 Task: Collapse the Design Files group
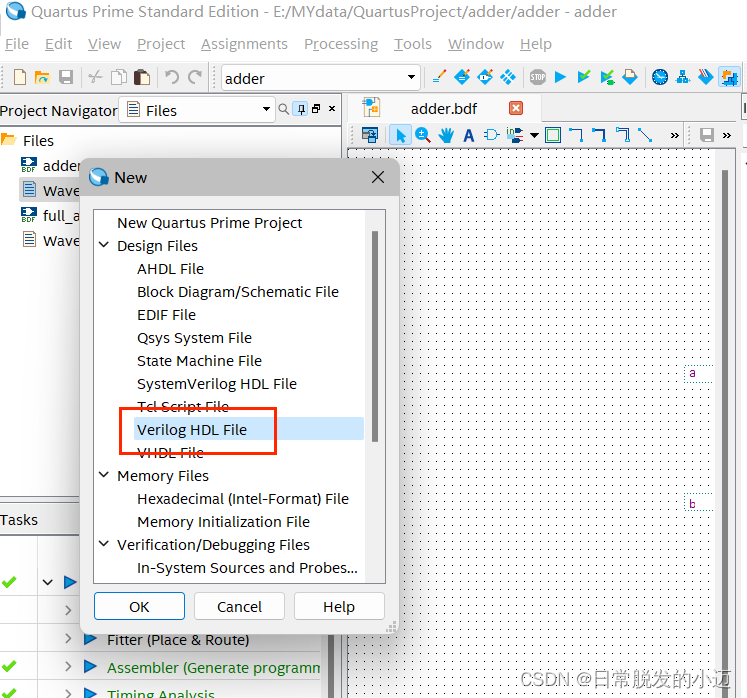click(104, 245)
